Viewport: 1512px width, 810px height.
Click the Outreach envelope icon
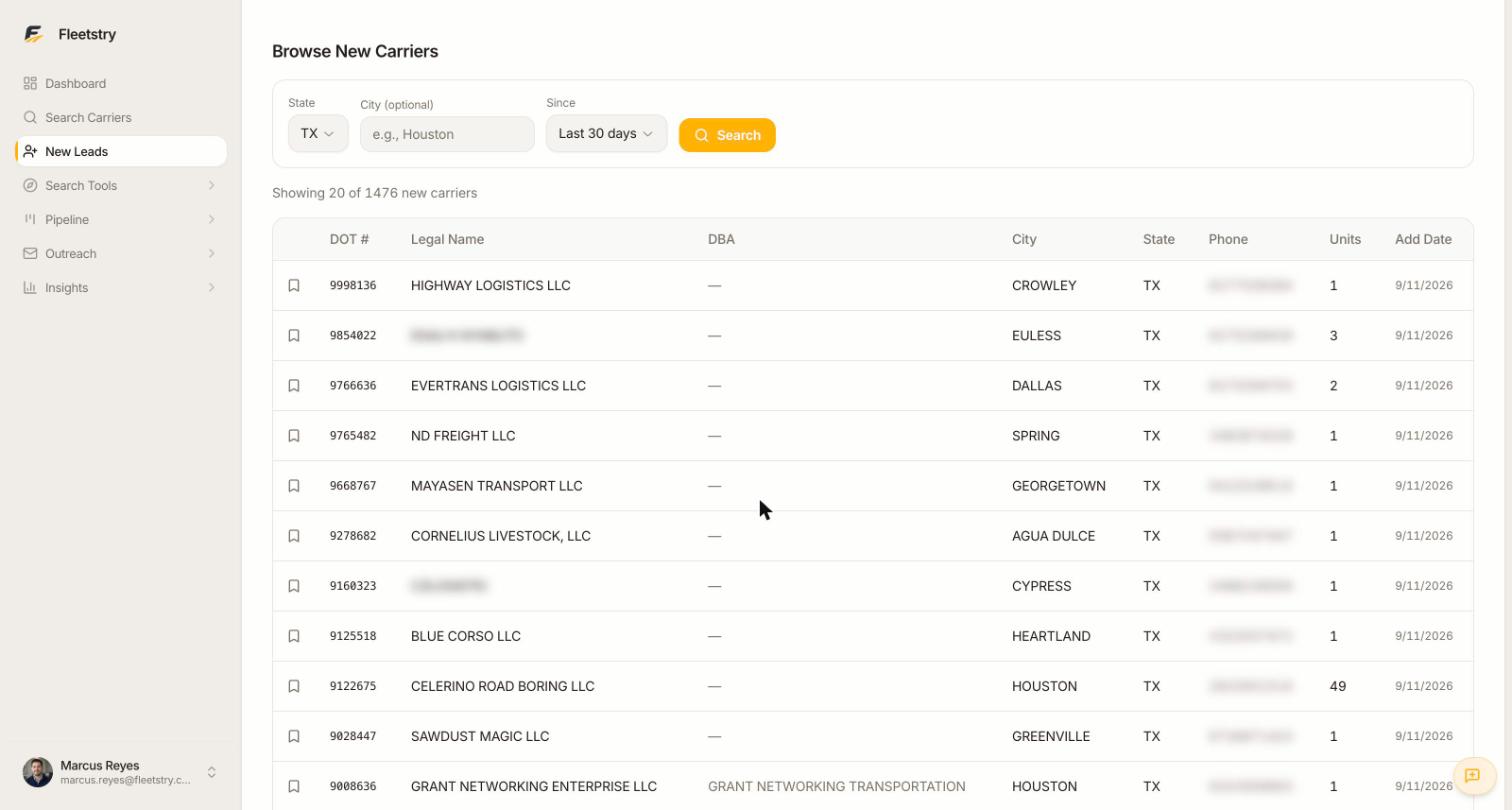coord(30,254)
